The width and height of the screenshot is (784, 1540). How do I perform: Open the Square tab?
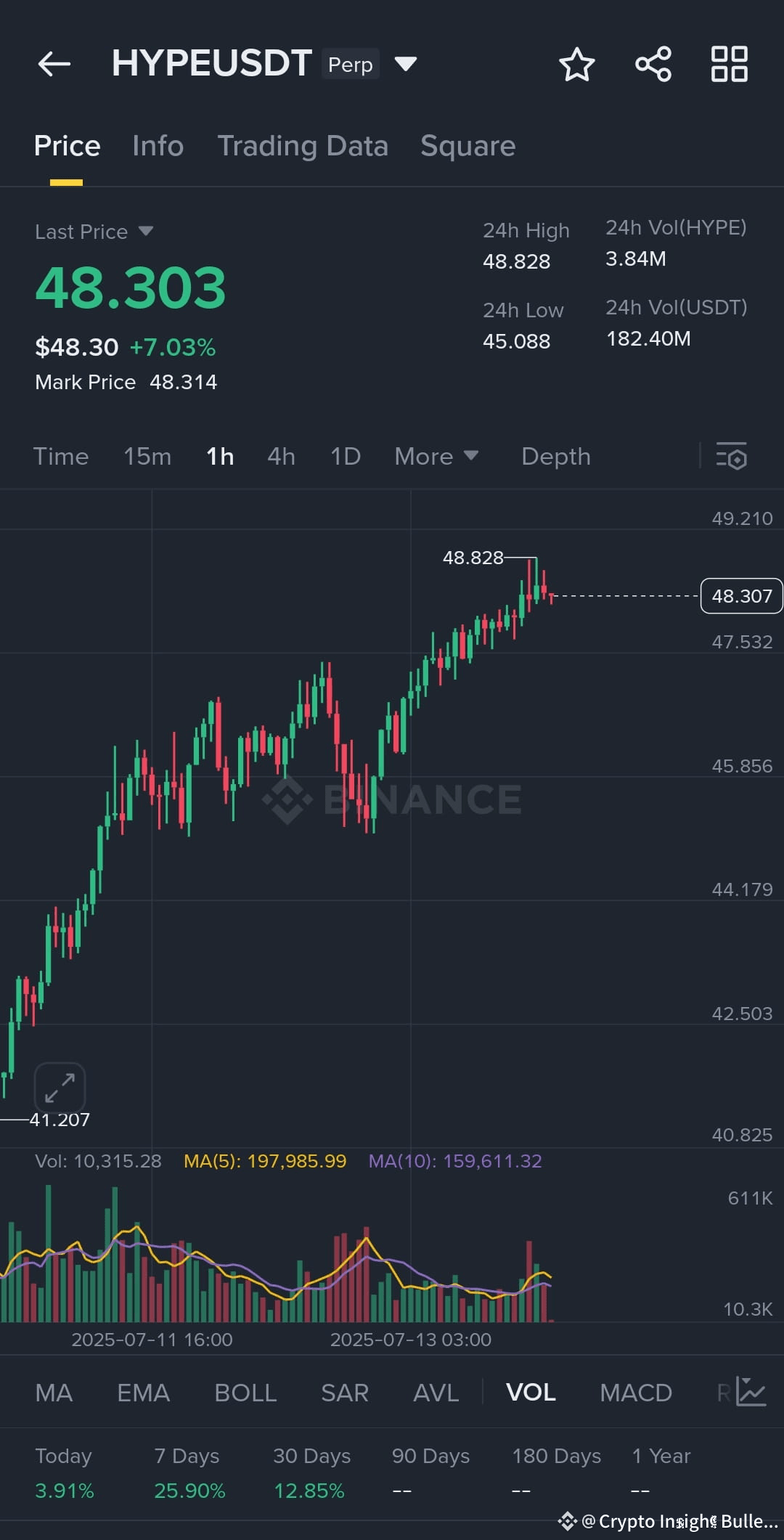tap(468, 146)
